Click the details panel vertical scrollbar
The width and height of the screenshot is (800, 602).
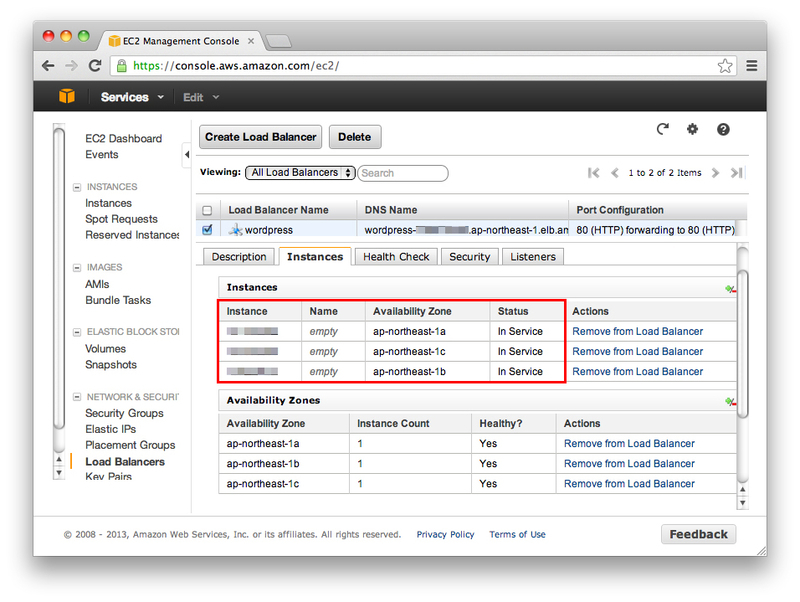tap(743, 344)
